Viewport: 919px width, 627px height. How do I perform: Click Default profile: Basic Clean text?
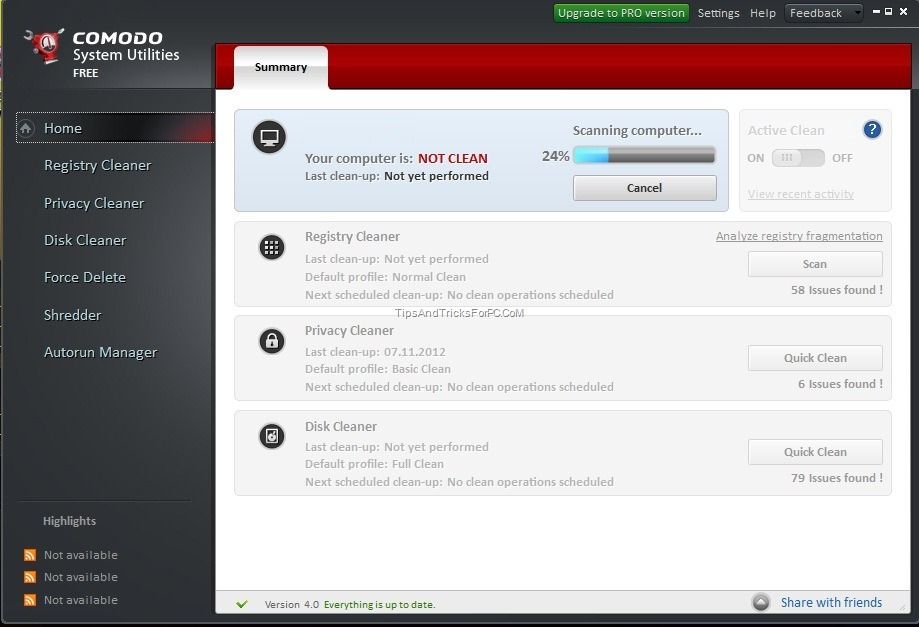[378, 369]
